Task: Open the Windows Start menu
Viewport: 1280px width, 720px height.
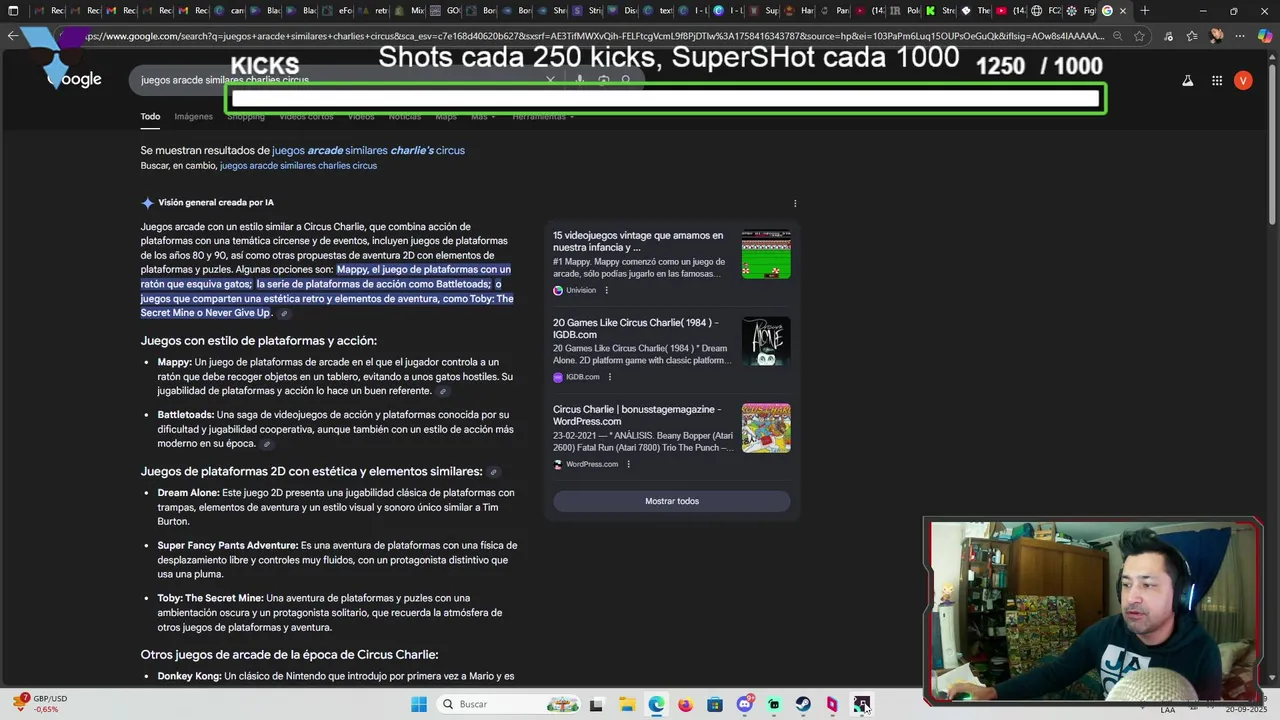Action: coord(419,705)
